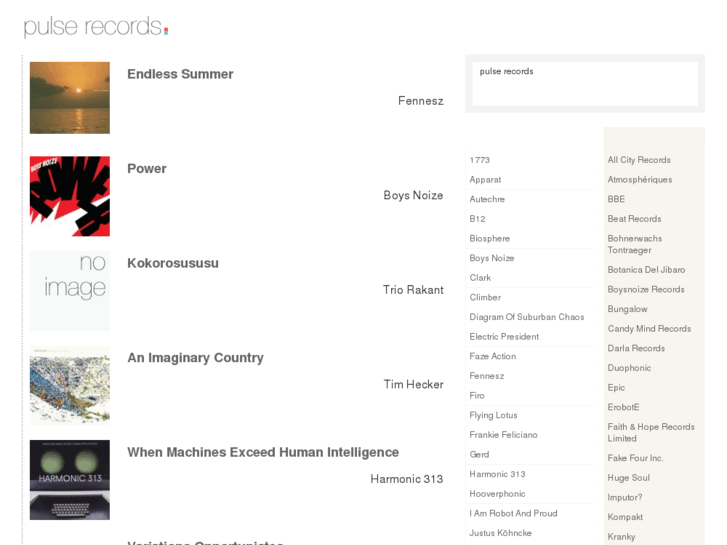Open the Endless Summer album cover
The image size is (727, 545).
[x=70, y=98]
